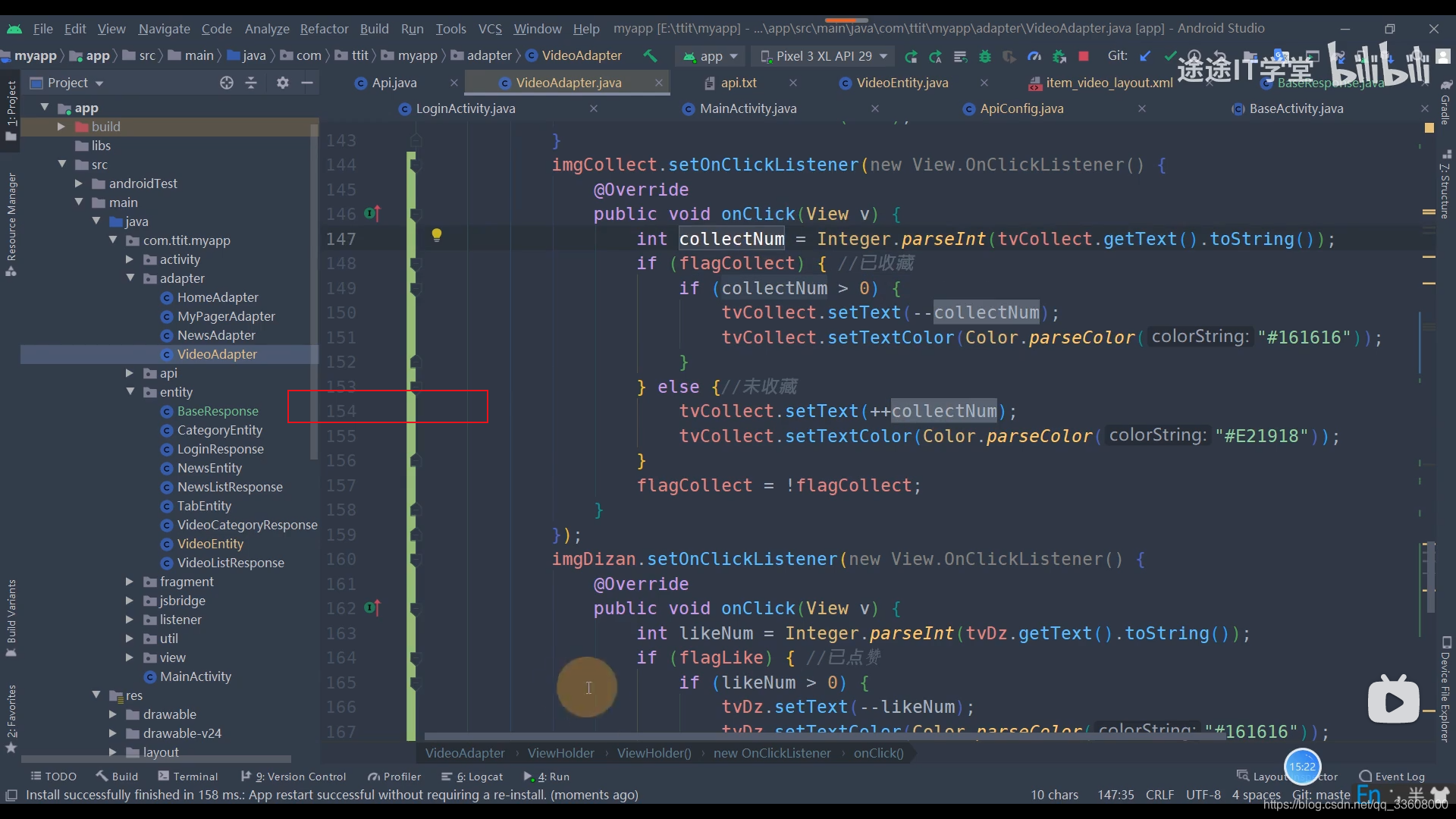Click the Run app toolbar icon
Screen dimensions: 1456x819
[x=911, y=56]
